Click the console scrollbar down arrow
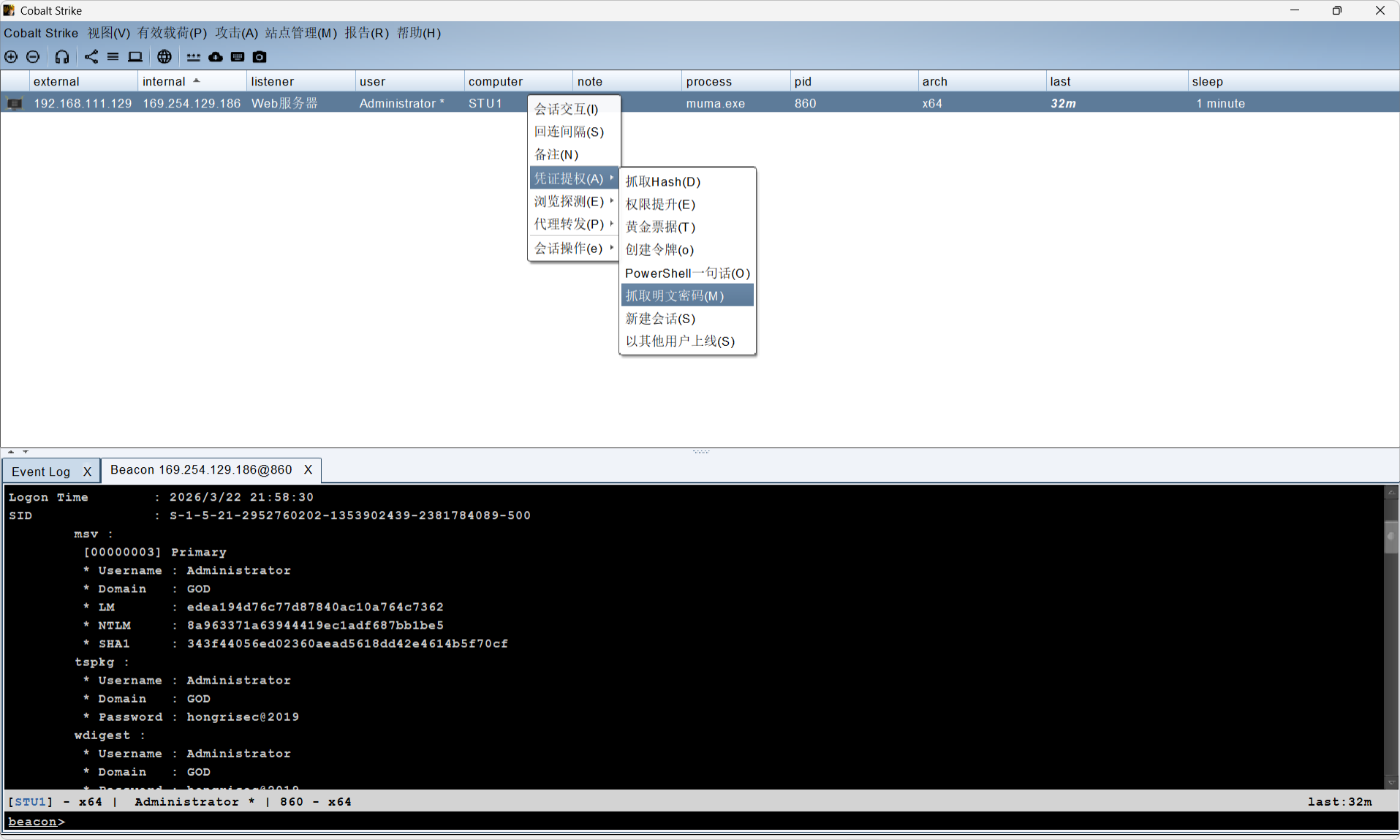This screenshot has height=840, width=1400. 1391,782
